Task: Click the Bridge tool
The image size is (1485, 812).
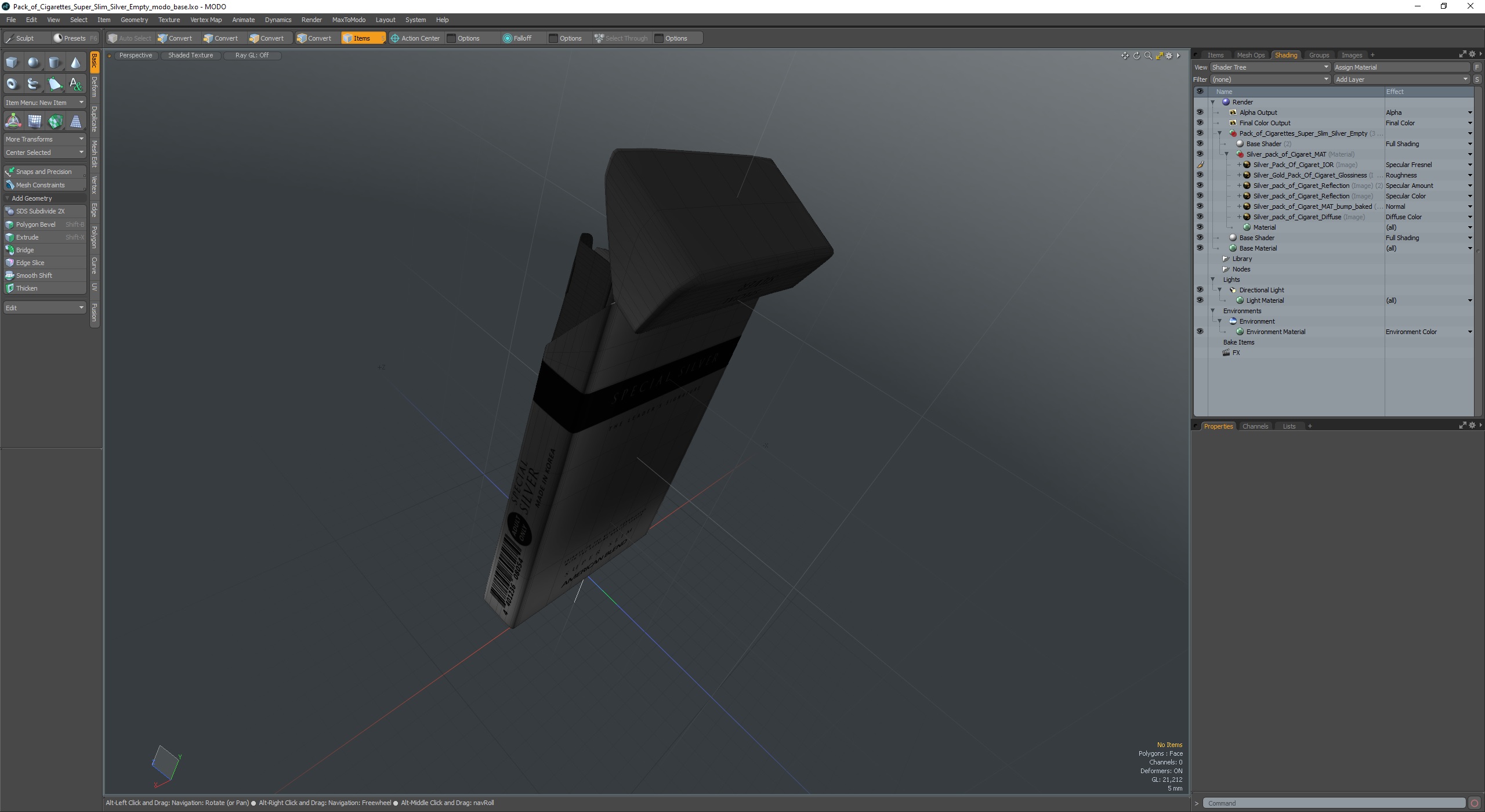Action: (45, 250)
